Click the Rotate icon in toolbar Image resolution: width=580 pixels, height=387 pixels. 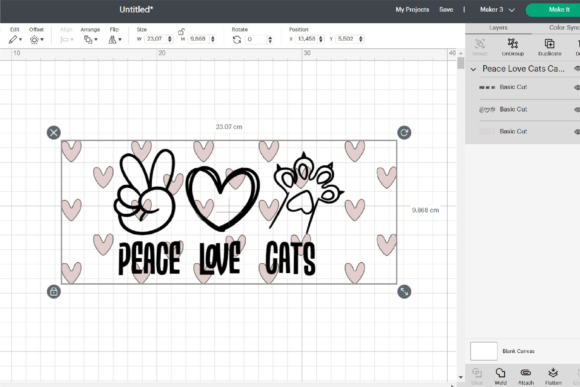pos(237,40)
